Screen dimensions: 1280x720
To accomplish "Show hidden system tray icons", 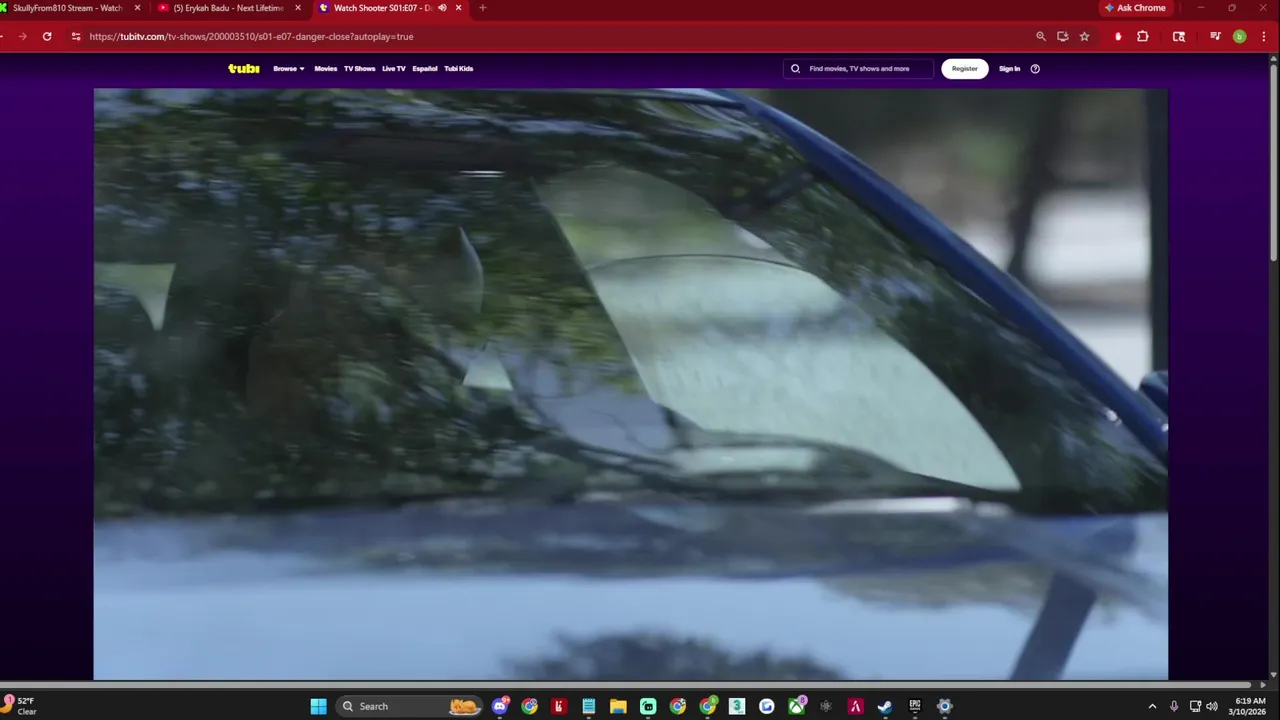I will 1152,706.
